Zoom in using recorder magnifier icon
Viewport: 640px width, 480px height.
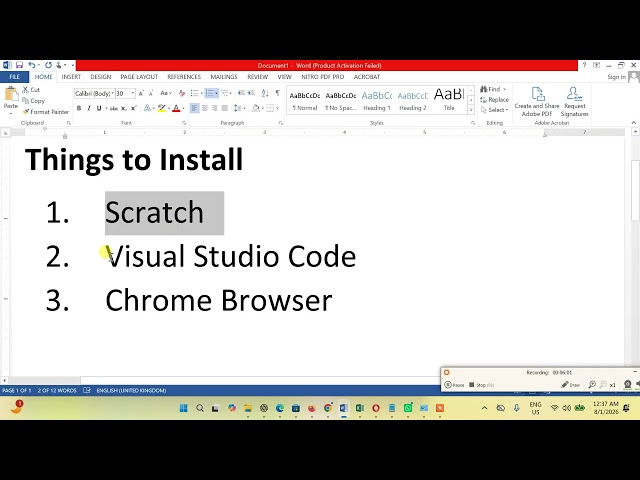coord(592,384)
